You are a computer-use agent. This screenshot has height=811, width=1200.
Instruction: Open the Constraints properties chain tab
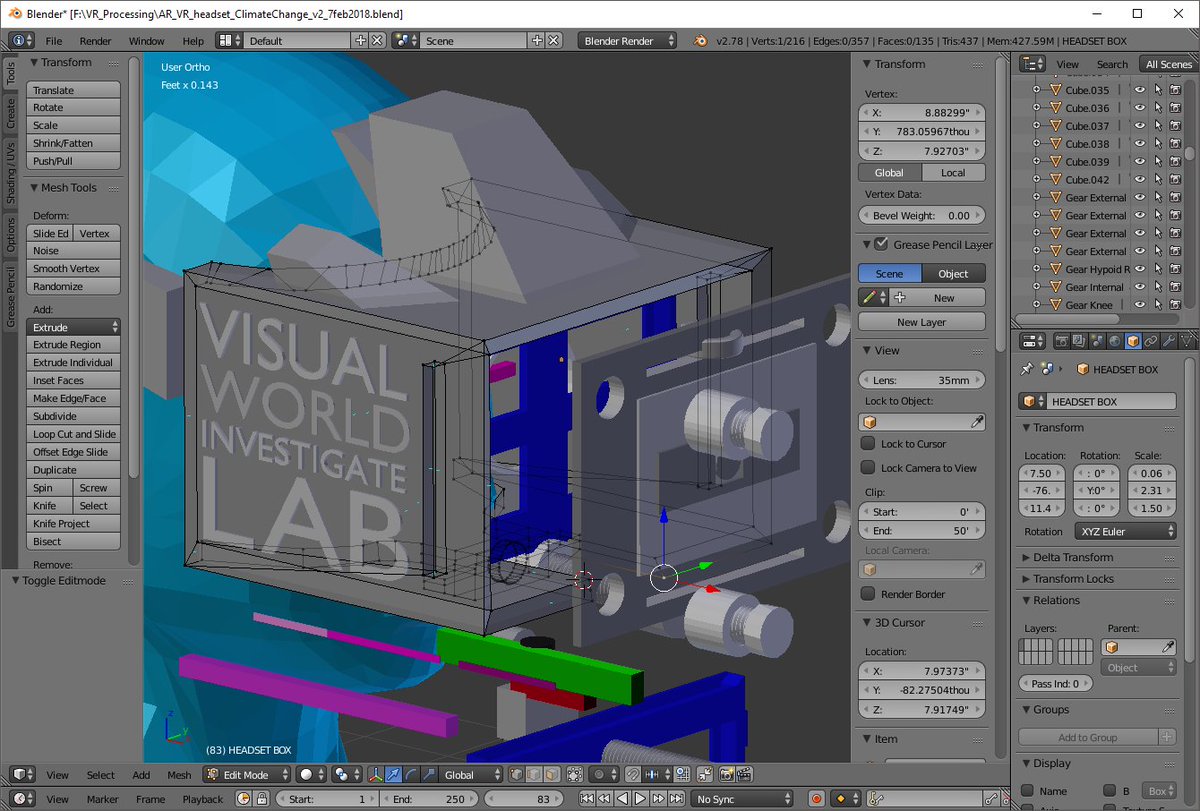click(1151, 341)
